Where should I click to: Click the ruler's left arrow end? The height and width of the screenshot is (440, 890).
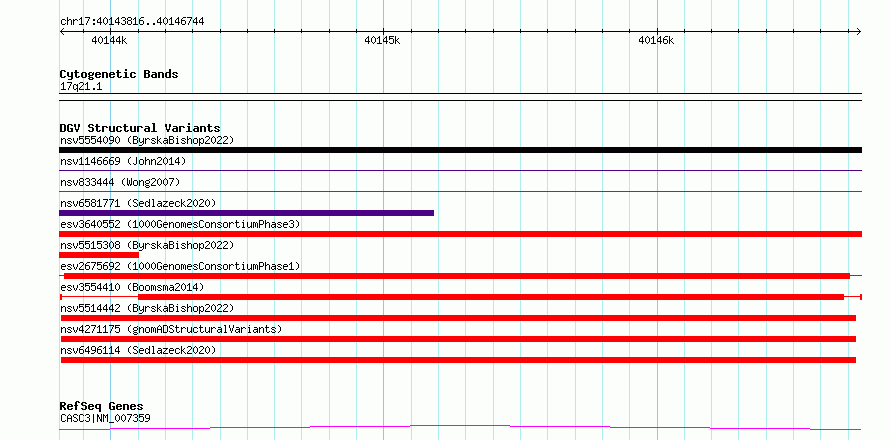(x=62, y=31)
